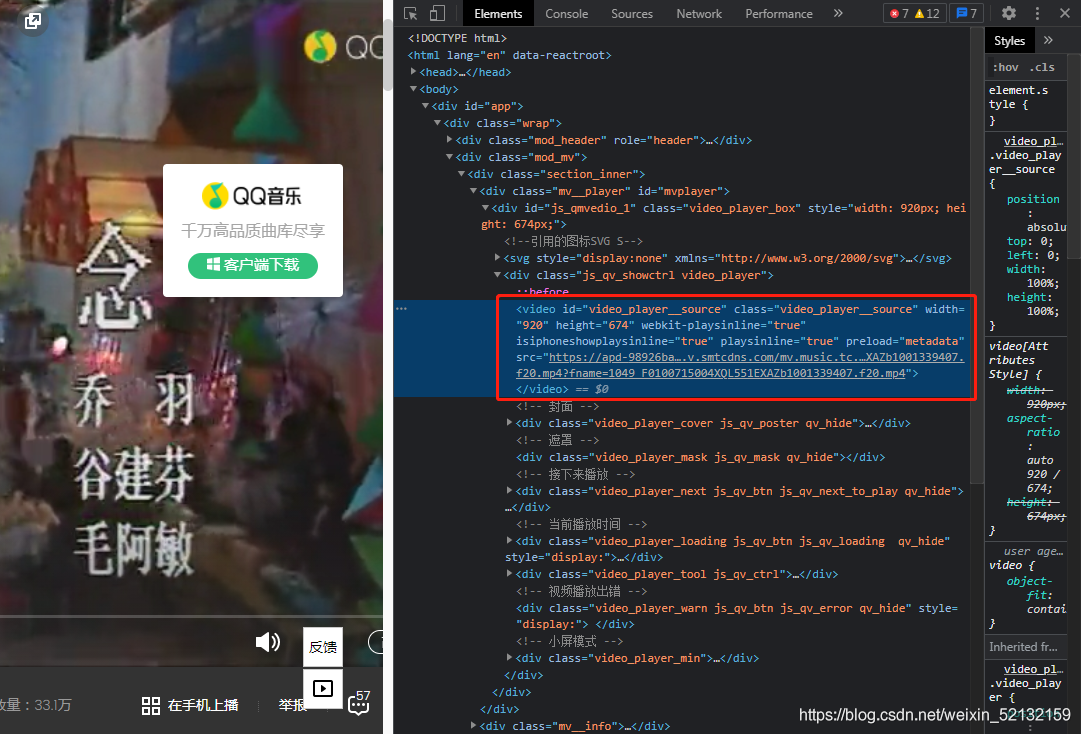
Task: Open the video_pl… stylesheet source link
Action: tap(1032, 141)
